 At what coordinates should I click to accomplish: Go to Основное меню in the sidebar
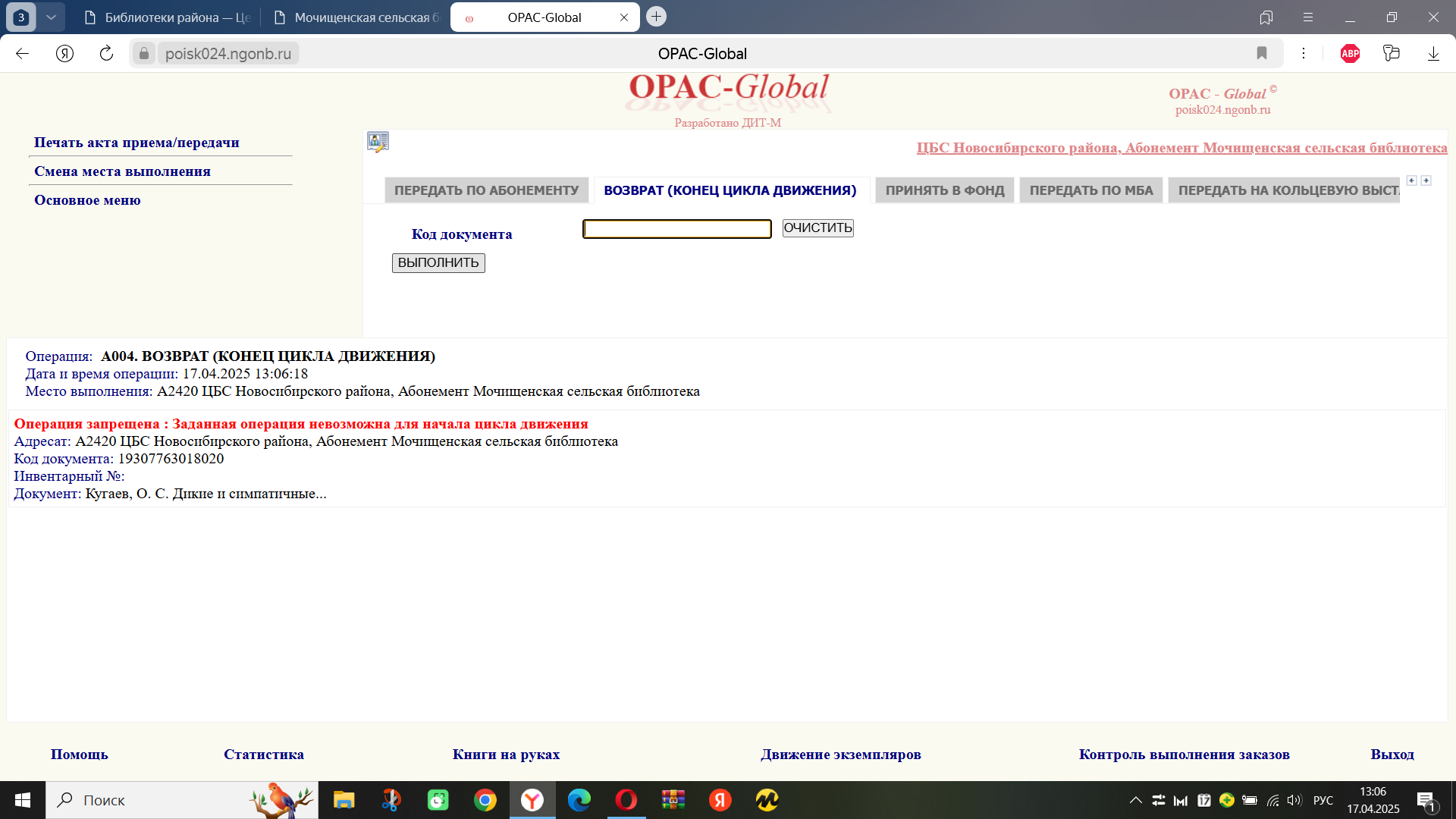pos(87,200)
